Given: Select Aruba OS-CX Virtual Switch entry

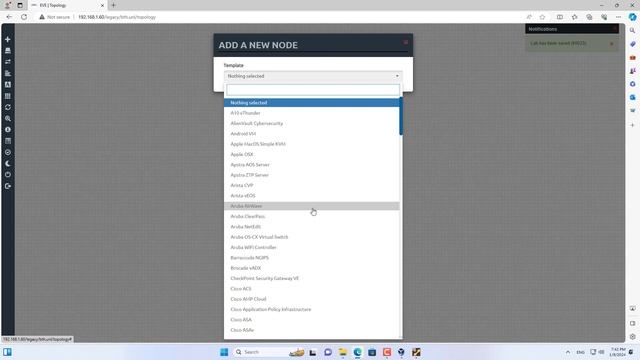Looking at the screenshot, I should point(311,237).
